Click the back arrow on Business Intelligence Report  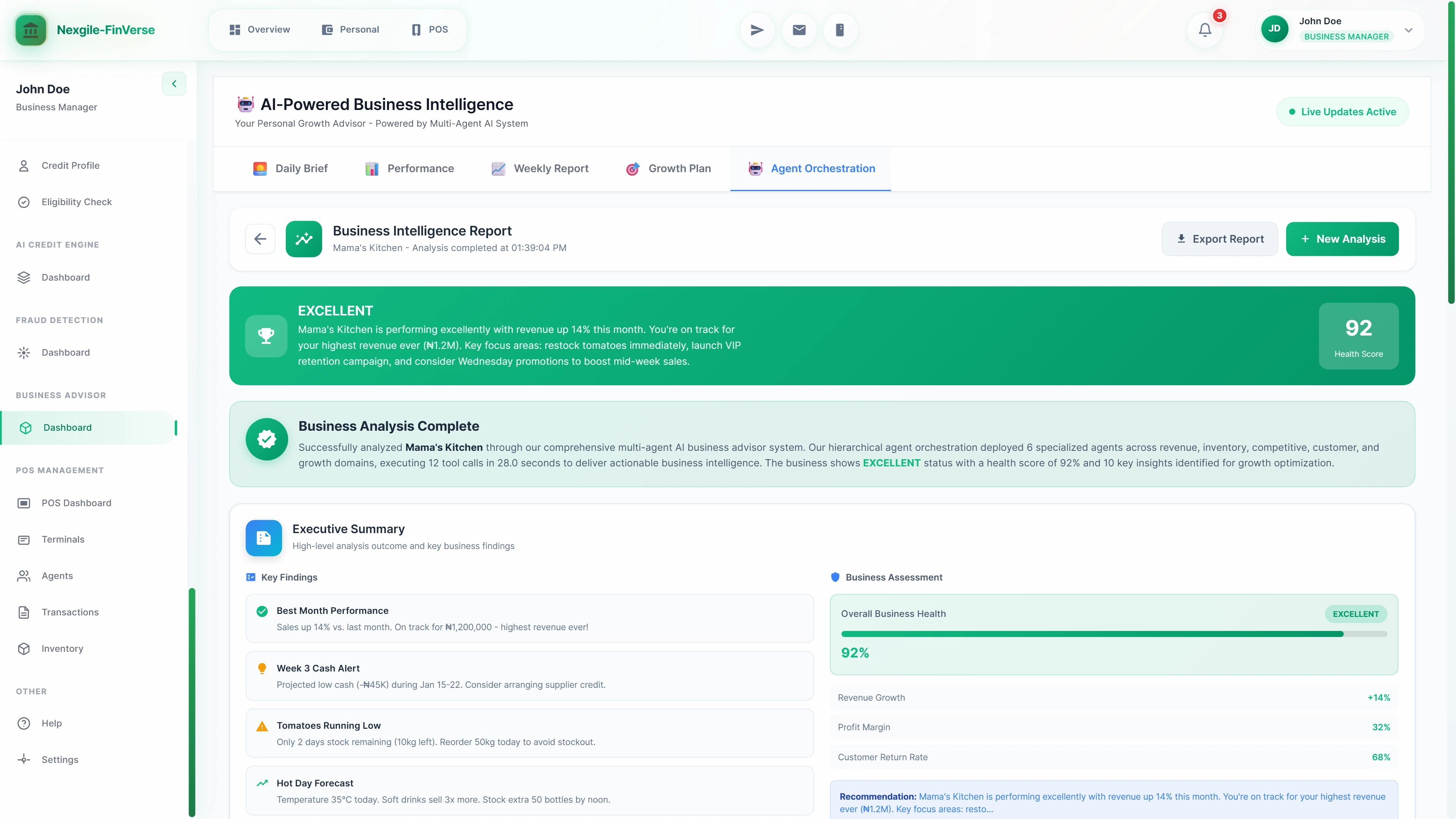pos(260,238)
